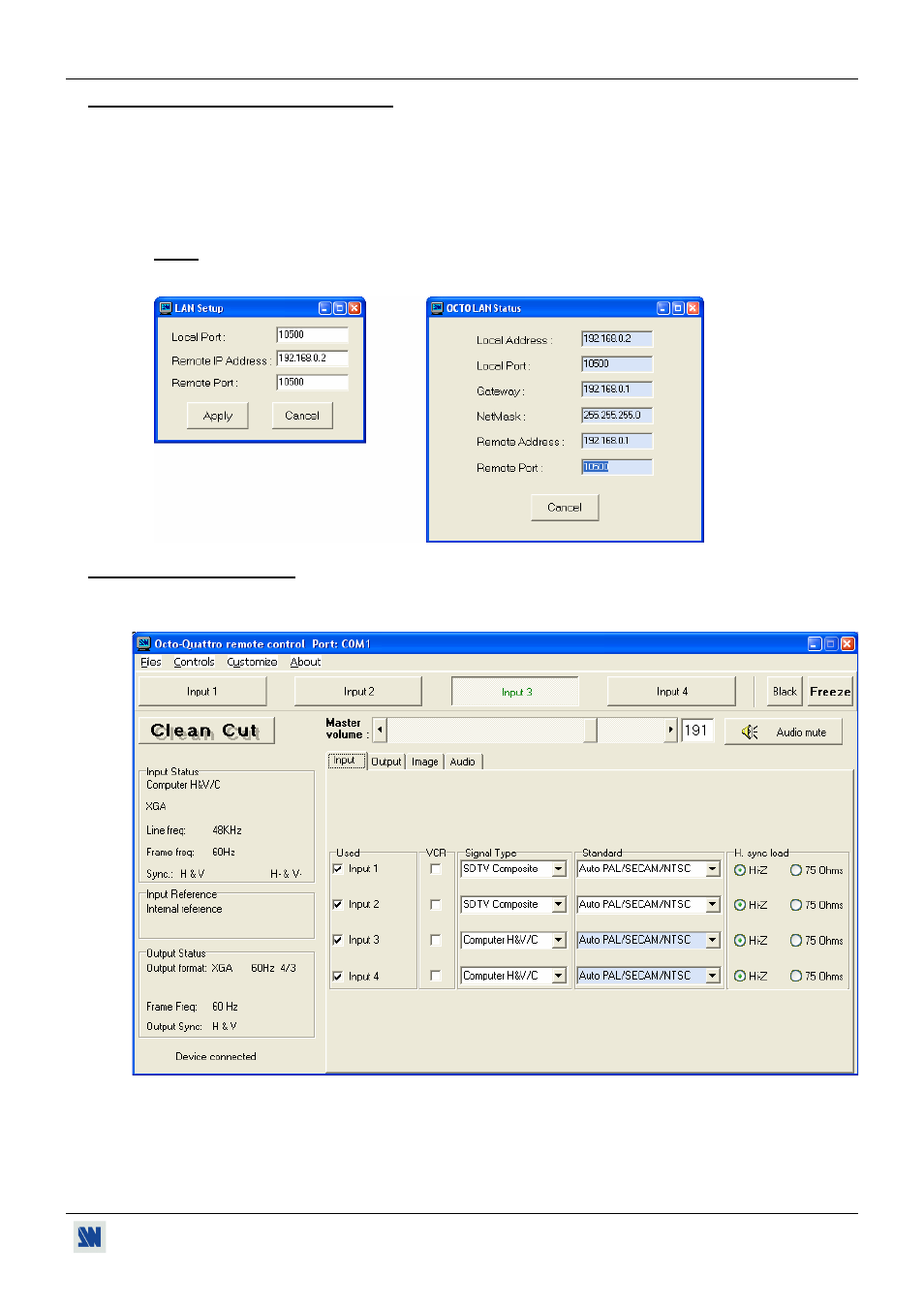Click the Clean Cut button
Screen dimensions: 924x1308
coord(206,731)
